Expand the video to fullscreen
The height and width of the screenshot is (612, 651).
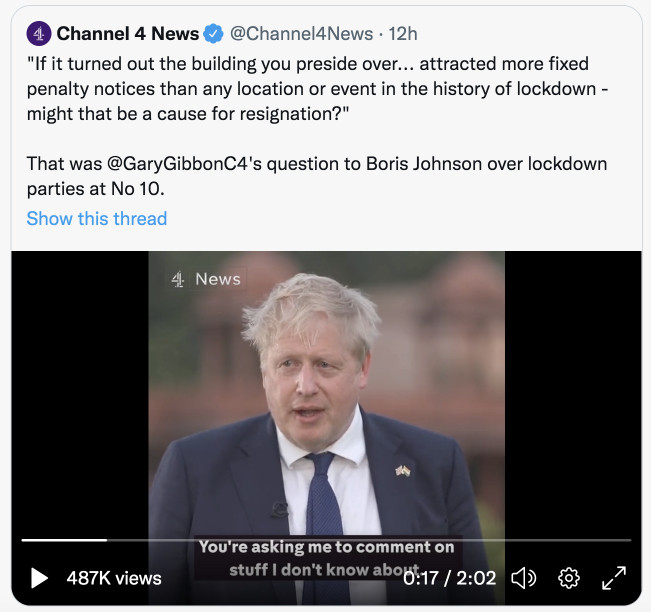pos(613,577)
